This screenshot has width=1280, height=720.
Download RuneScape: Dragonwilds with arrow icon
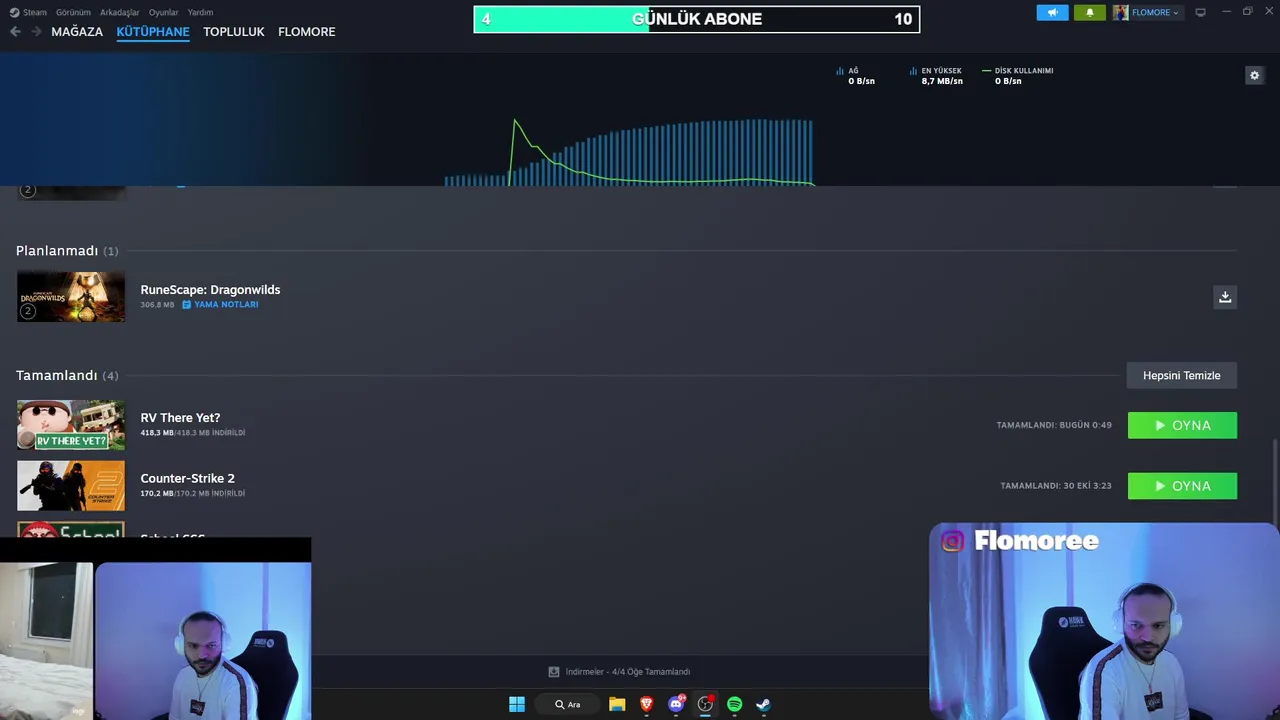(1225, 297)
